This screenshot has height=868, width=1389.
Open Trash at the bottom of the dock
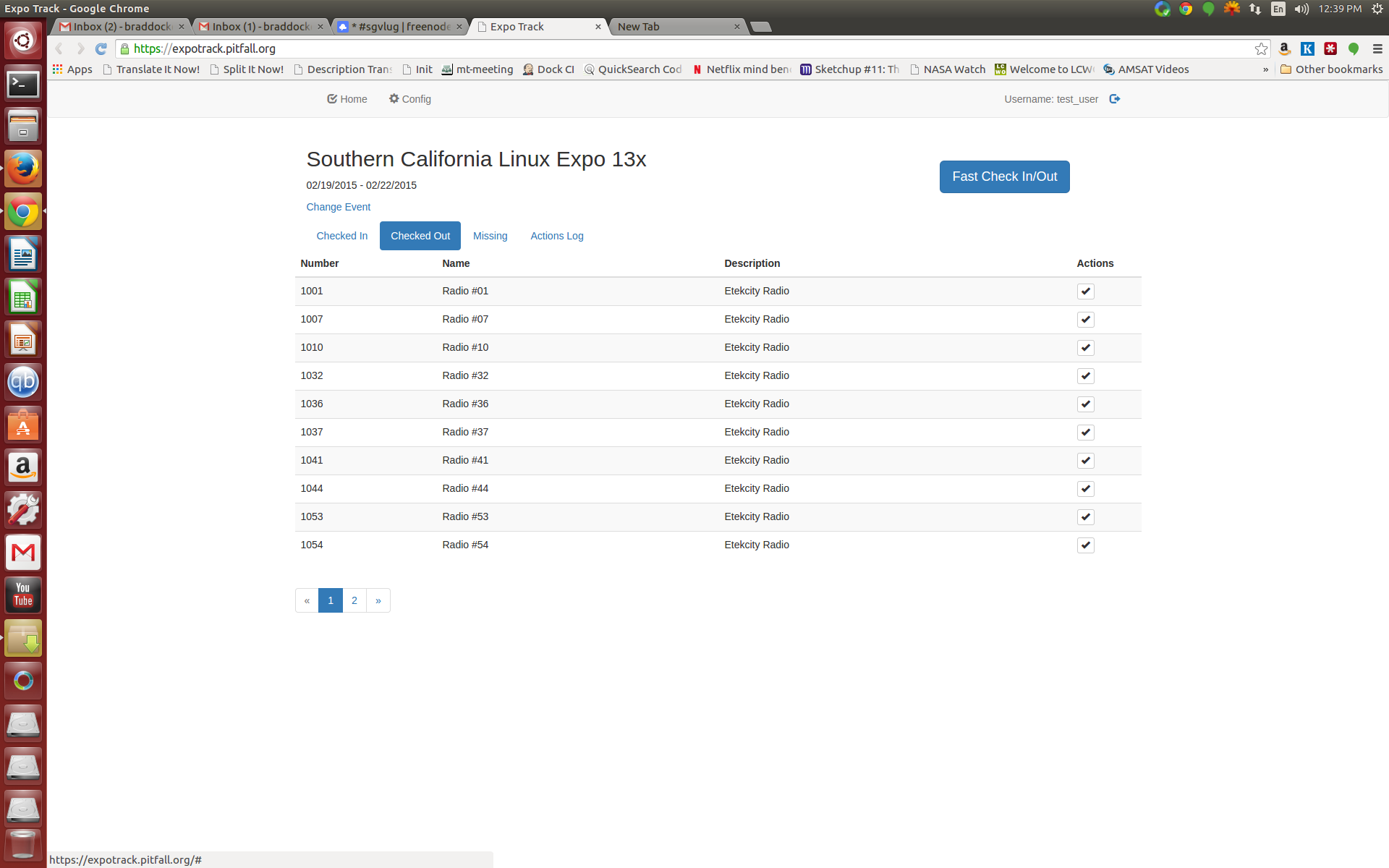[x=23, y=845]
